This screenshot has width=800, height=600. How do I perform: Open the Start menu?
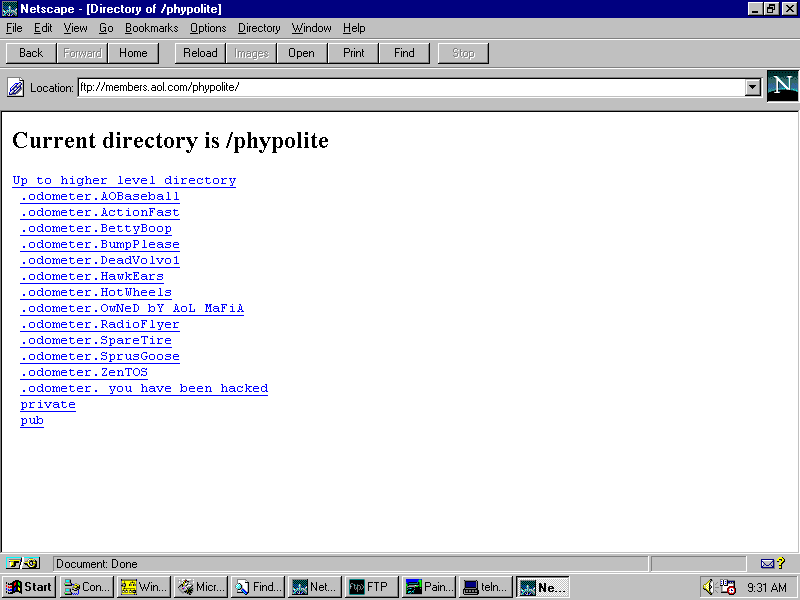(29, 587)
